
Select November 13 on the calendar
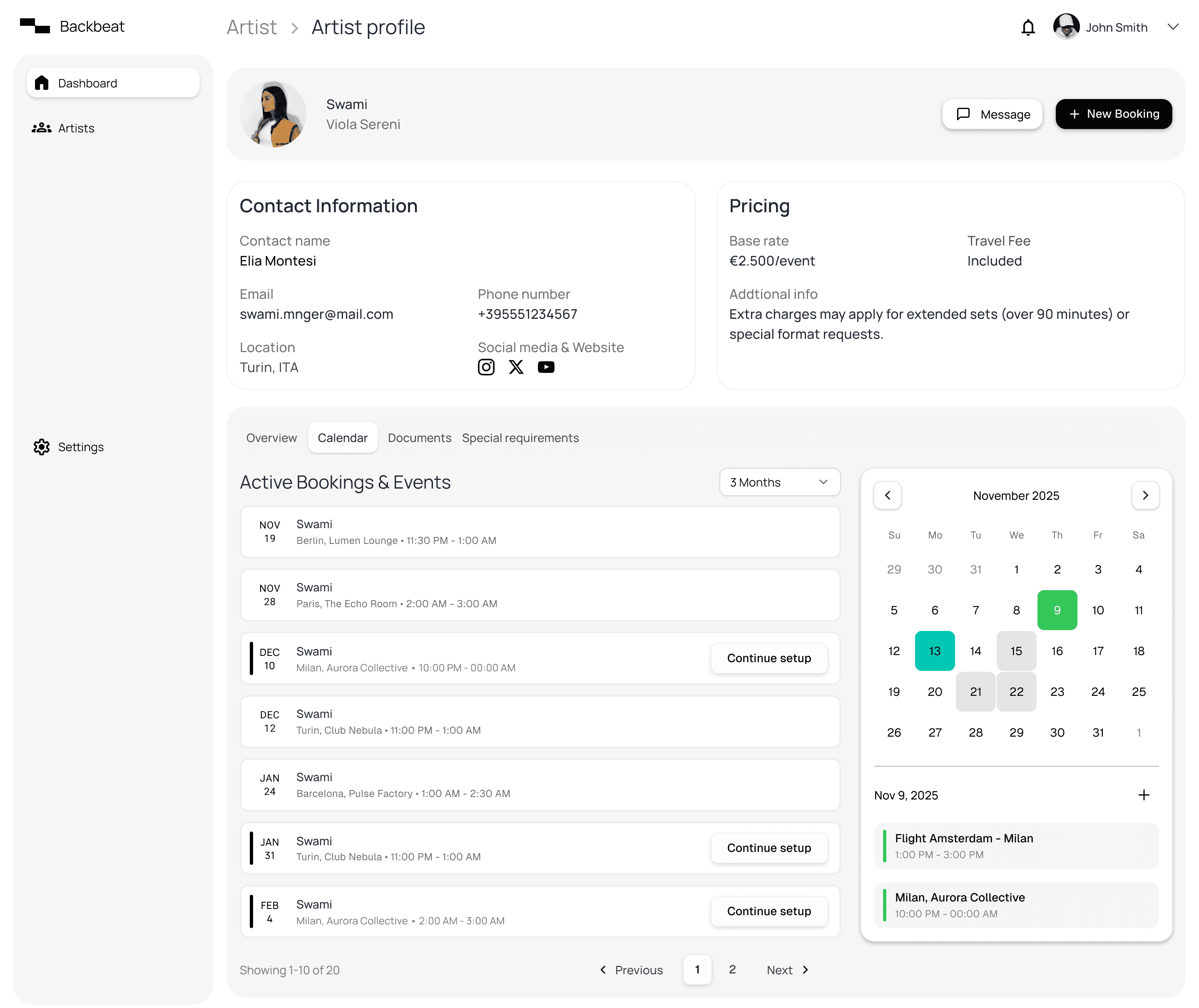coord(934,651)
